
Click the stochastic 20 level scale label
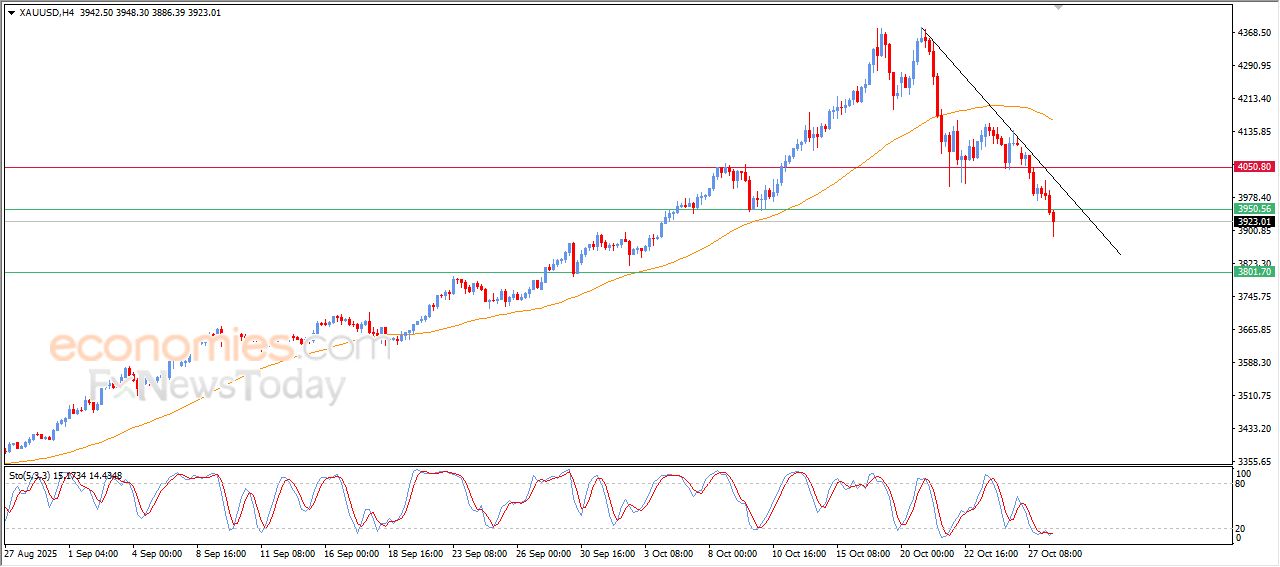(1243, 528)
